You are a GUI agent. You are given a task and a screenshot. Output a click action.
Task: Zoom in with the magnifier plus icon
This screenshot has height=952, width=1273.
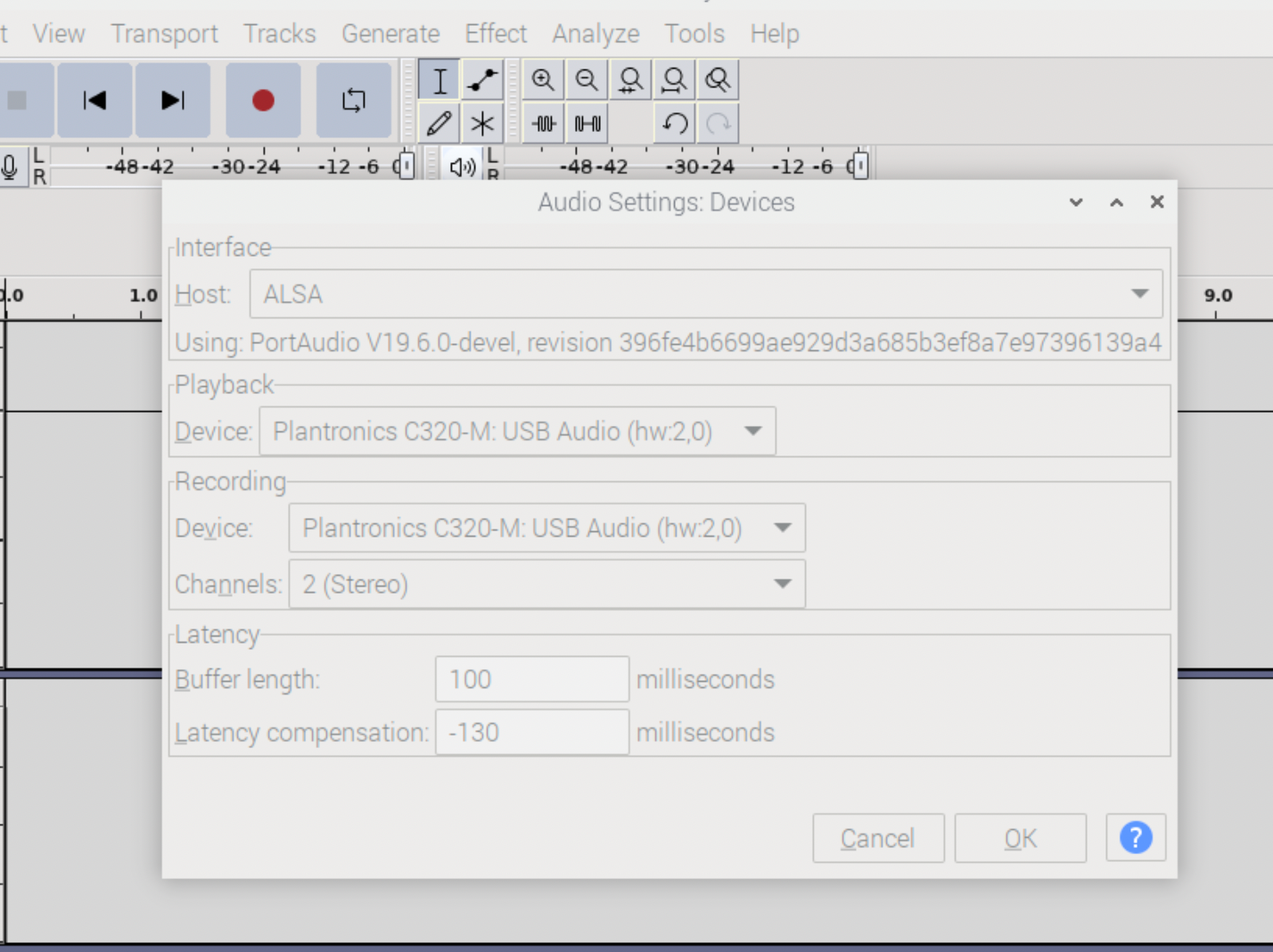point(543,80)
